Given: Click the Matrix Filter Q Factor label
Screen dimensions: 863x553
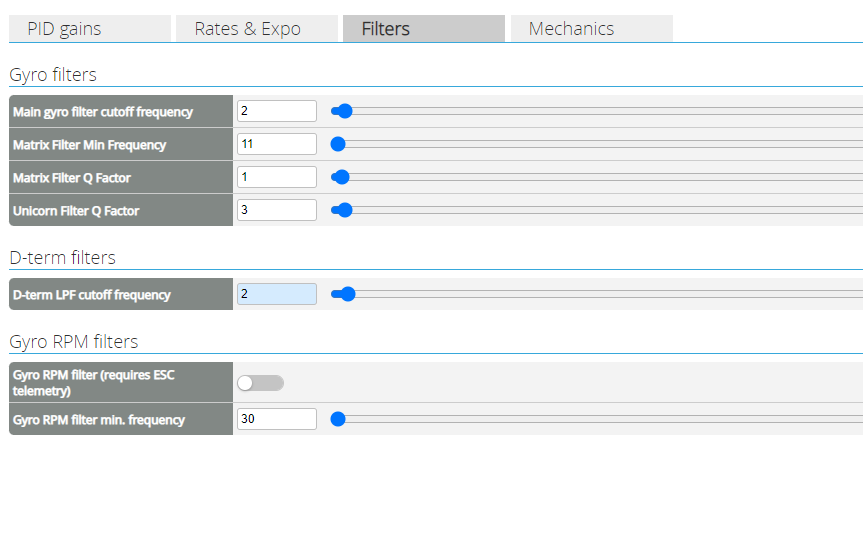Looking at the screenshot, I should pos(72,178).
